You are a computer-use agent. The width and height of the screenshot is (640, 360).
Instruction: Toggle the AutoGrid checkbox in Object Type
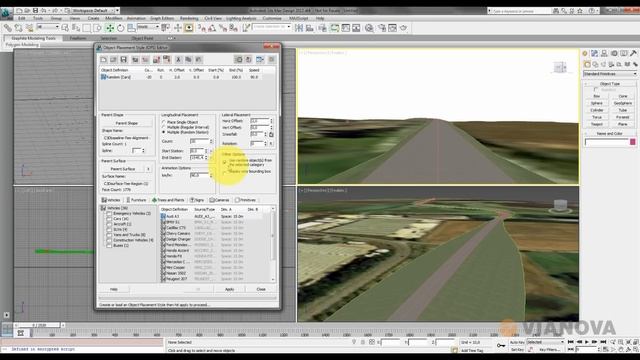point(596,89)
